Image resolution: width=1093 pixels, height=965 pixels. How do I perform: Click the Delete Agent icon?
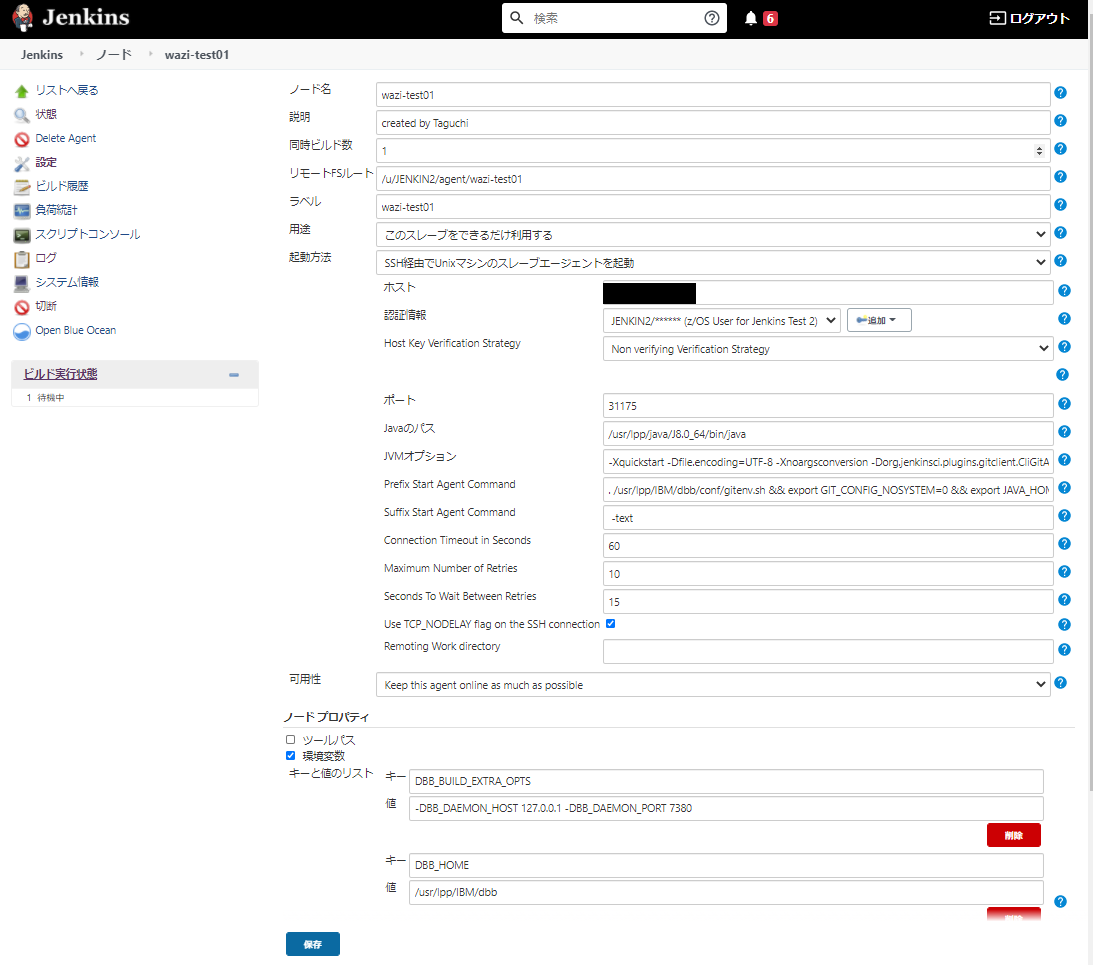pos(22,139)
